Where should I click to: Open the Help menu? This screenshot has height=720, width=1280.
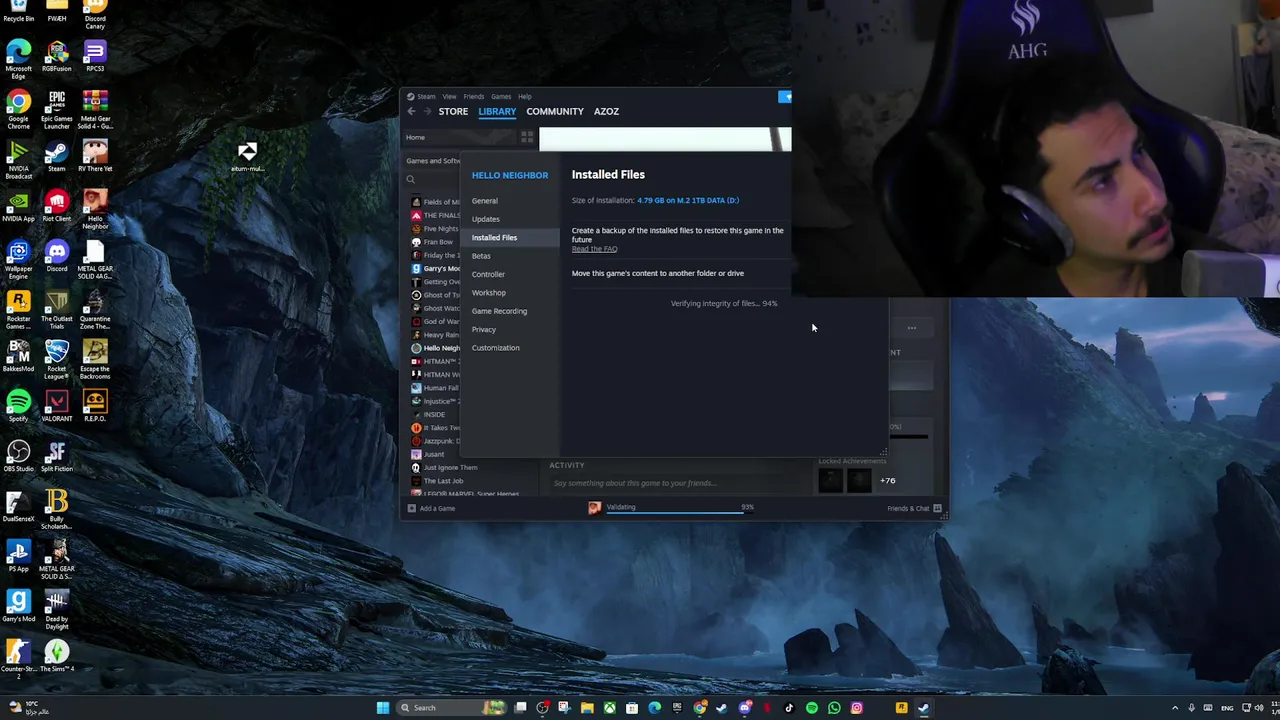525,97
